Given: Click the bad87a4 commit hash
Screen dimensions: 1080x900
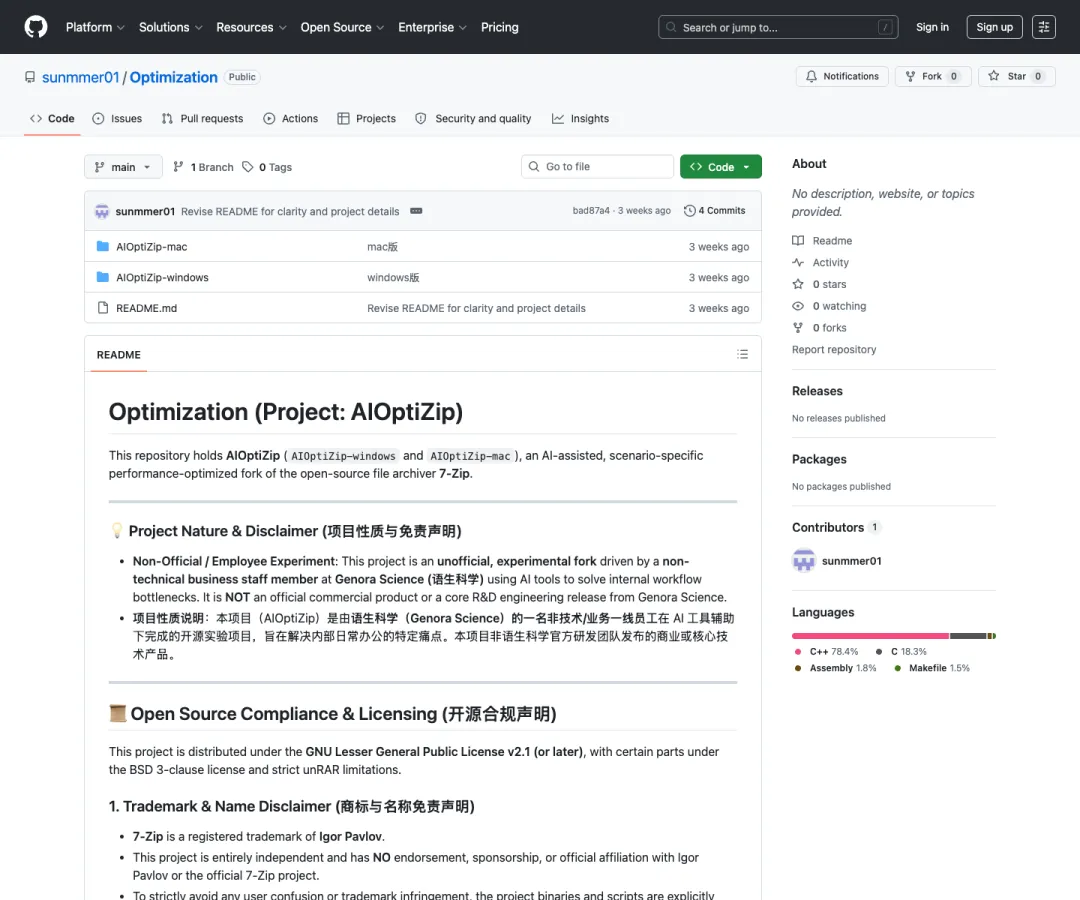Looking at the screenshot, I should [591, 211].
